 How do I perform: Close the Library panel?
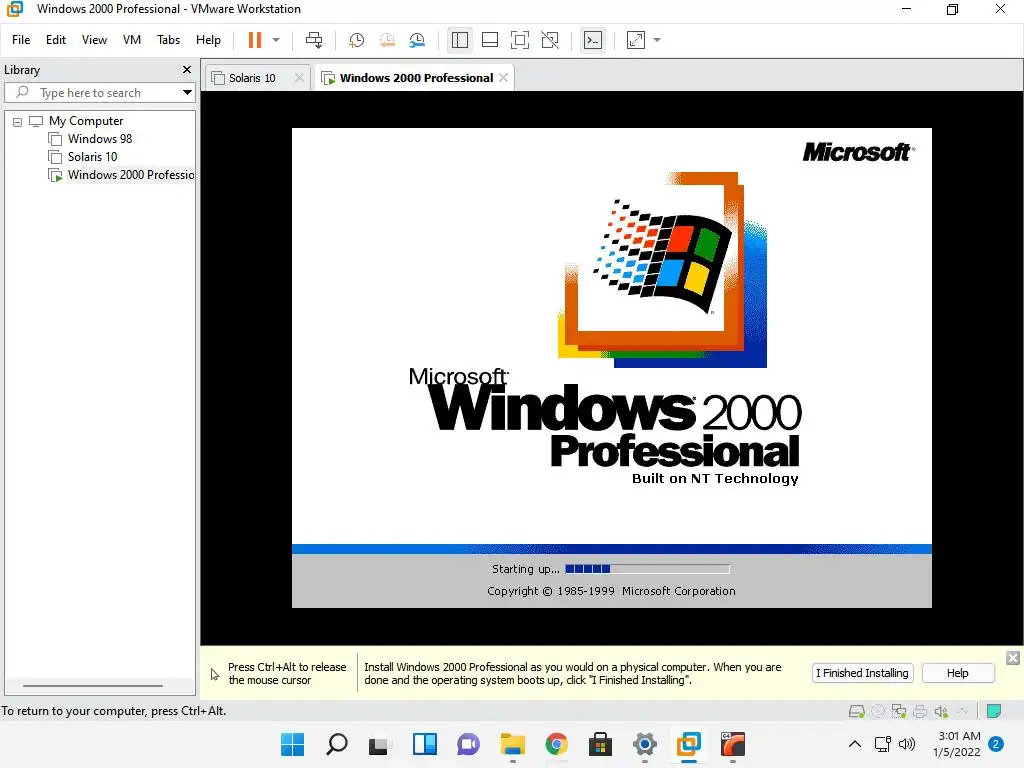coord(187,70)
